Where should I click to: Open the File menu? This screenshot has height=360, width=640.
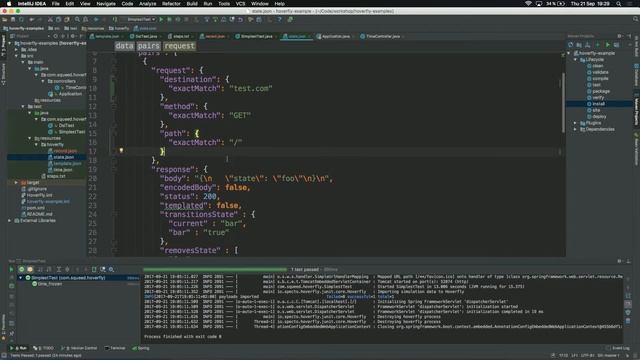pos(56,4)
